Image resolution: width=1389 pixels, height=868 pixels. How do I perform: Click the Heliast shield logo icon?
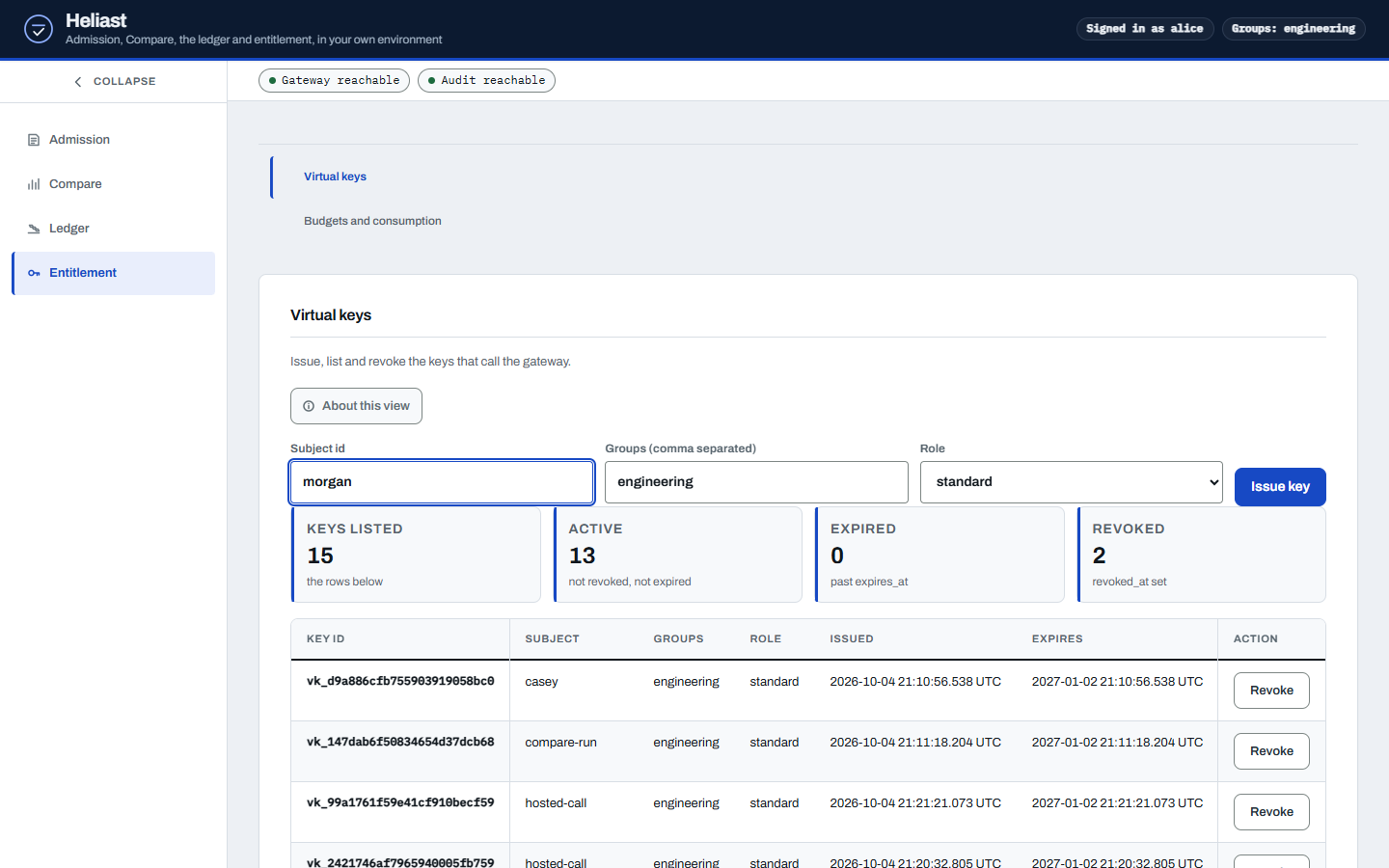(39, 29)
